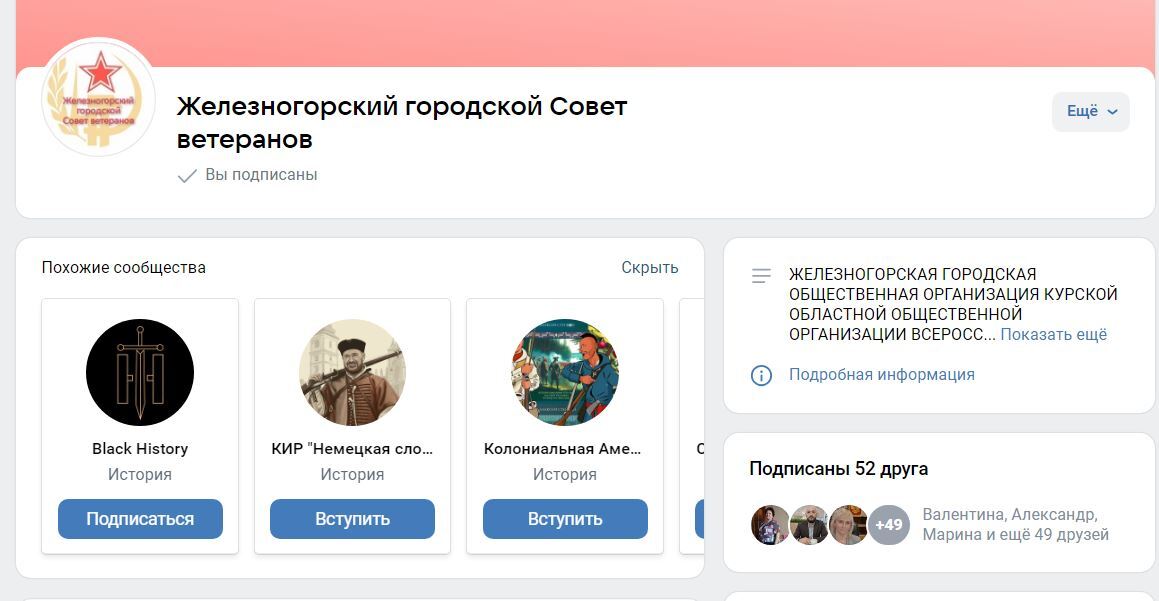Subscribe to the Black History community
1159x601 pixels.
pos(140,519)
